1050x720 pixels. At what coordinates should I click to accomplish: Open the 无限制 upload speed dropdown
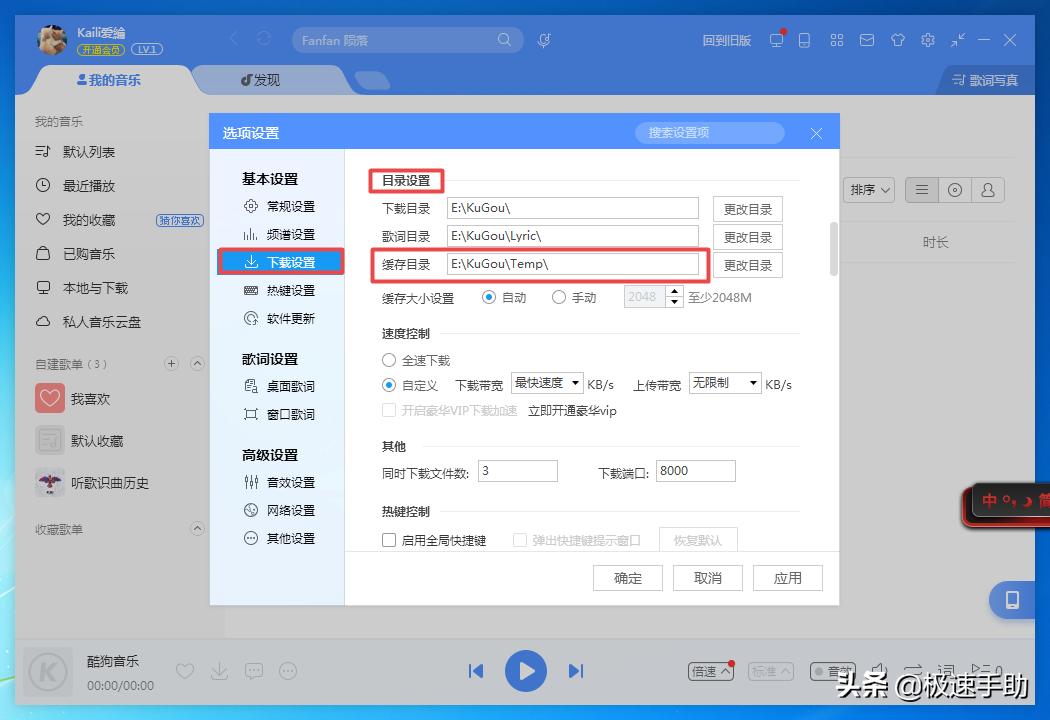click(724, 383)
